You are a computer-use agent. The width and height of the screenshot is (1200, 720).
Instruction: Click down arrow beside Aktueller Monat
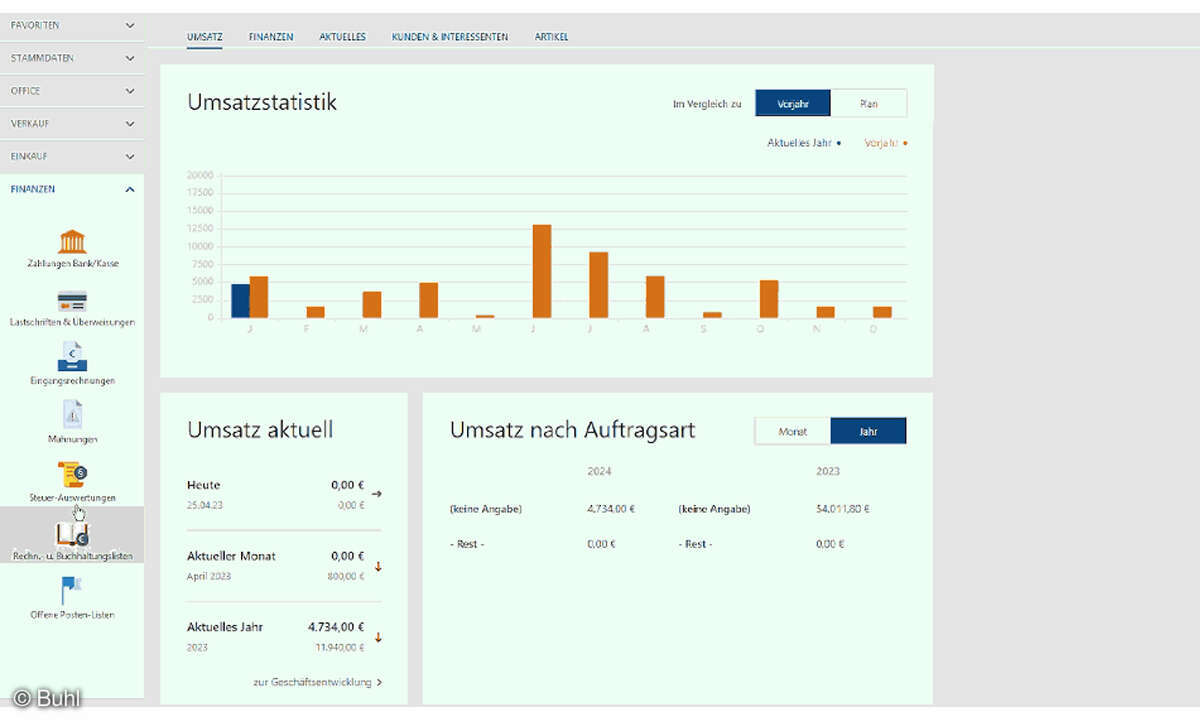coord(378,567)
